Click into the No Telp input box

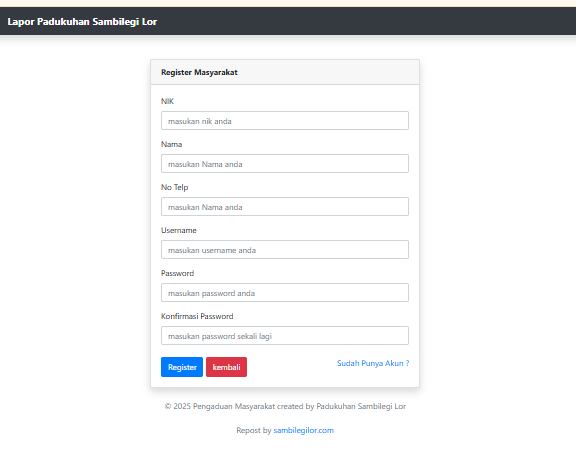(x=285, y=207)
